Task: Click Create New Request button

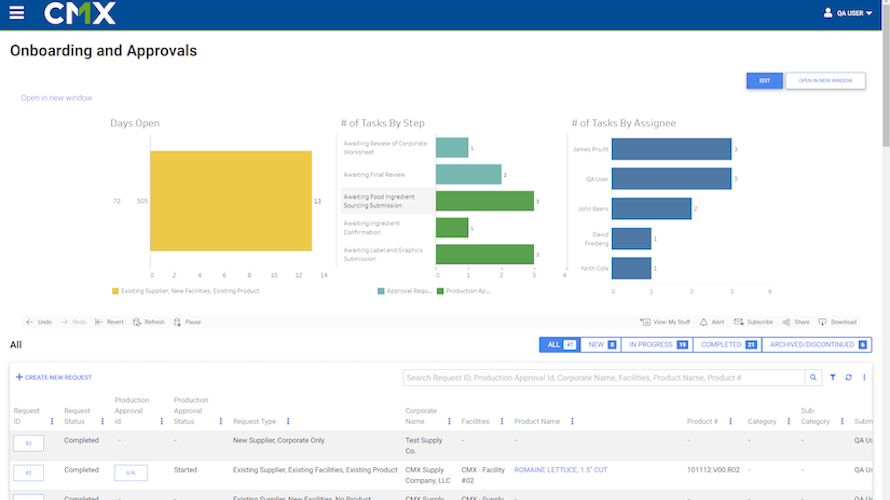Action: [54, 378]
